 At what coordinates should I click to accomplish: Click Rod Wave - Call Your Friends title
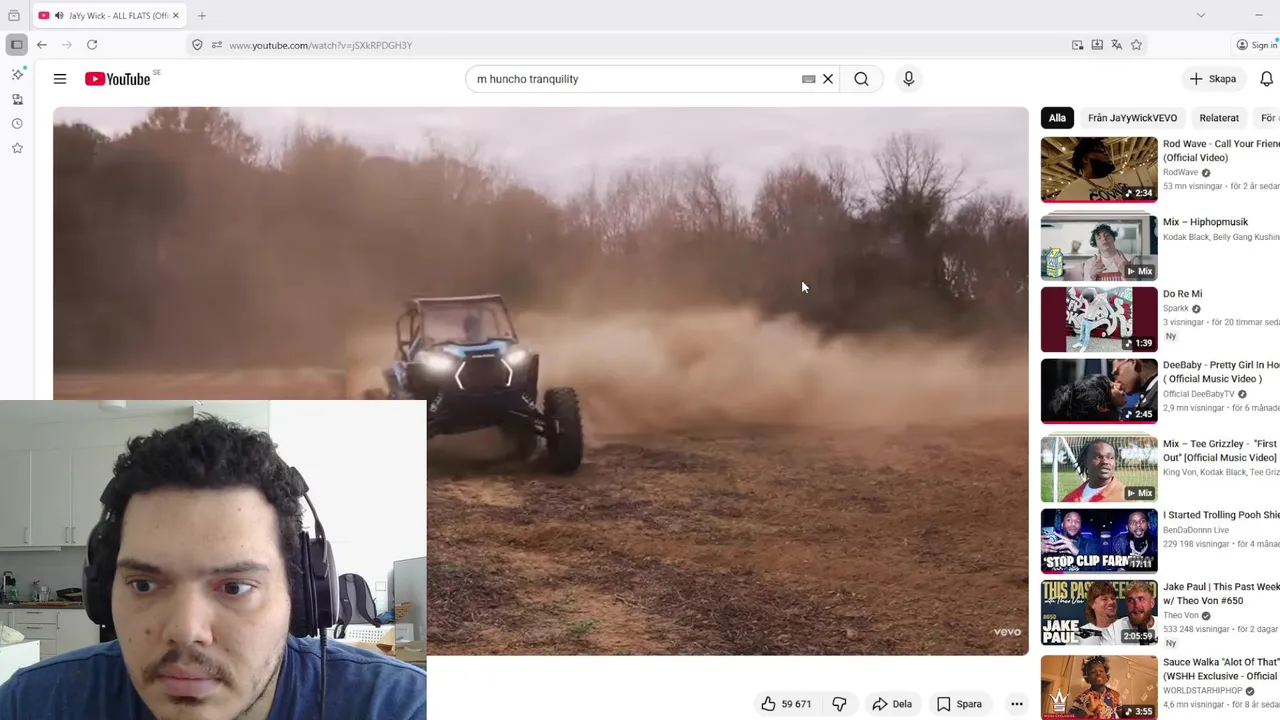1221,150
